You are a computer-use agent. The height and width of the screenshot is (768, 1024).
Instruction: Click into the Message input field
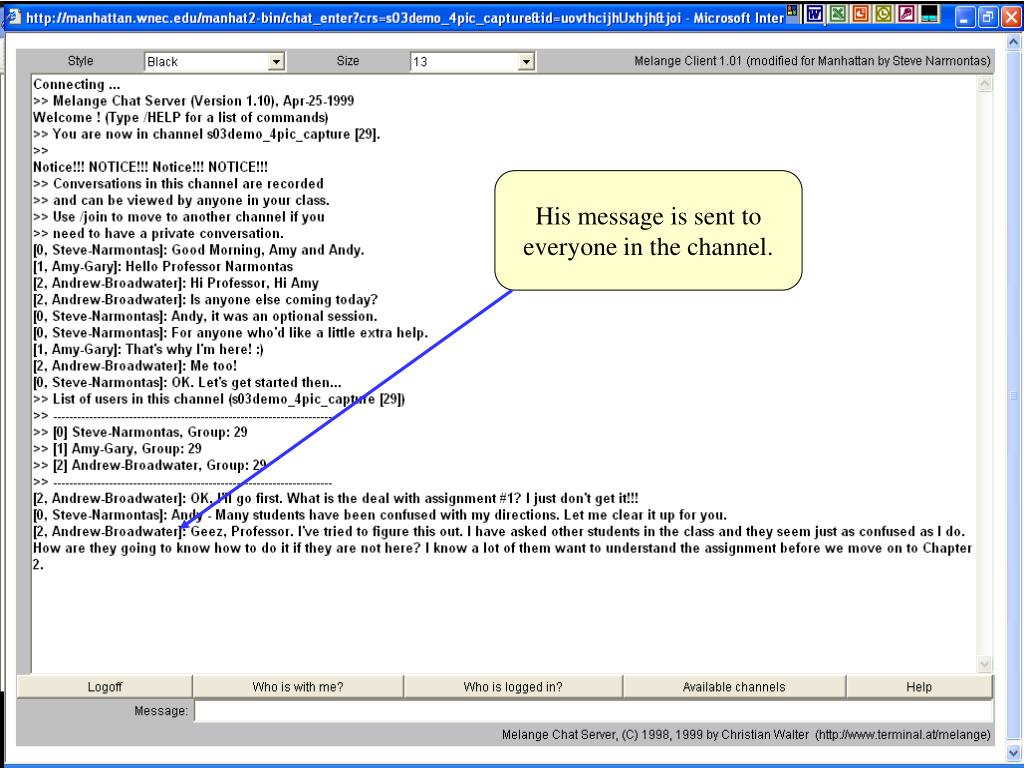(x=593, y=711)
